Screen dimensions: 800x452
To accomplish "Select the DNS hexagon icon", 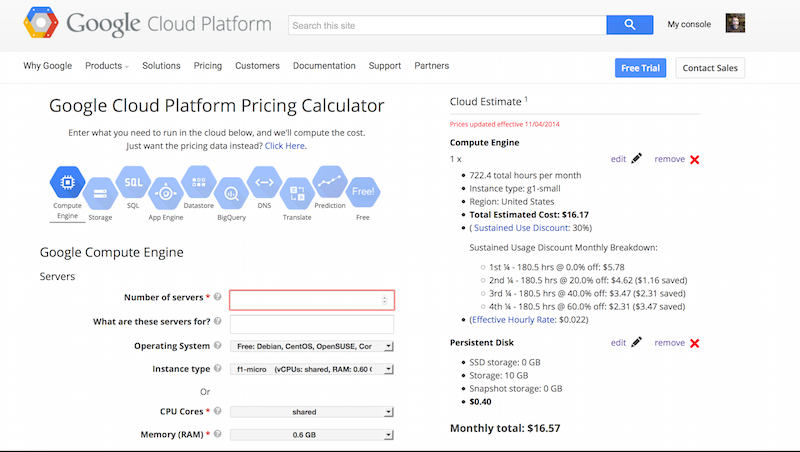I will pyautogui.click(x=264, y=182).
